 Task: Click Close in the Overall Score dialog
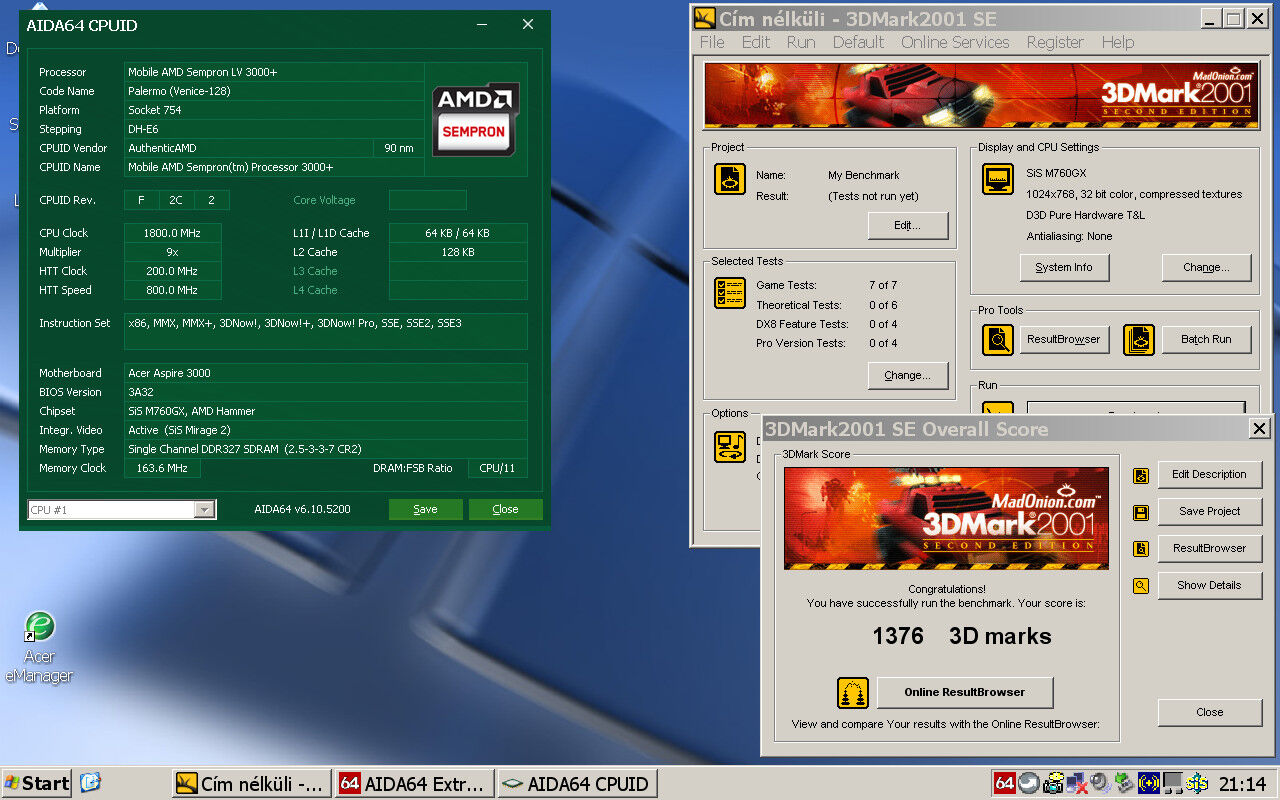point(1210,712)
